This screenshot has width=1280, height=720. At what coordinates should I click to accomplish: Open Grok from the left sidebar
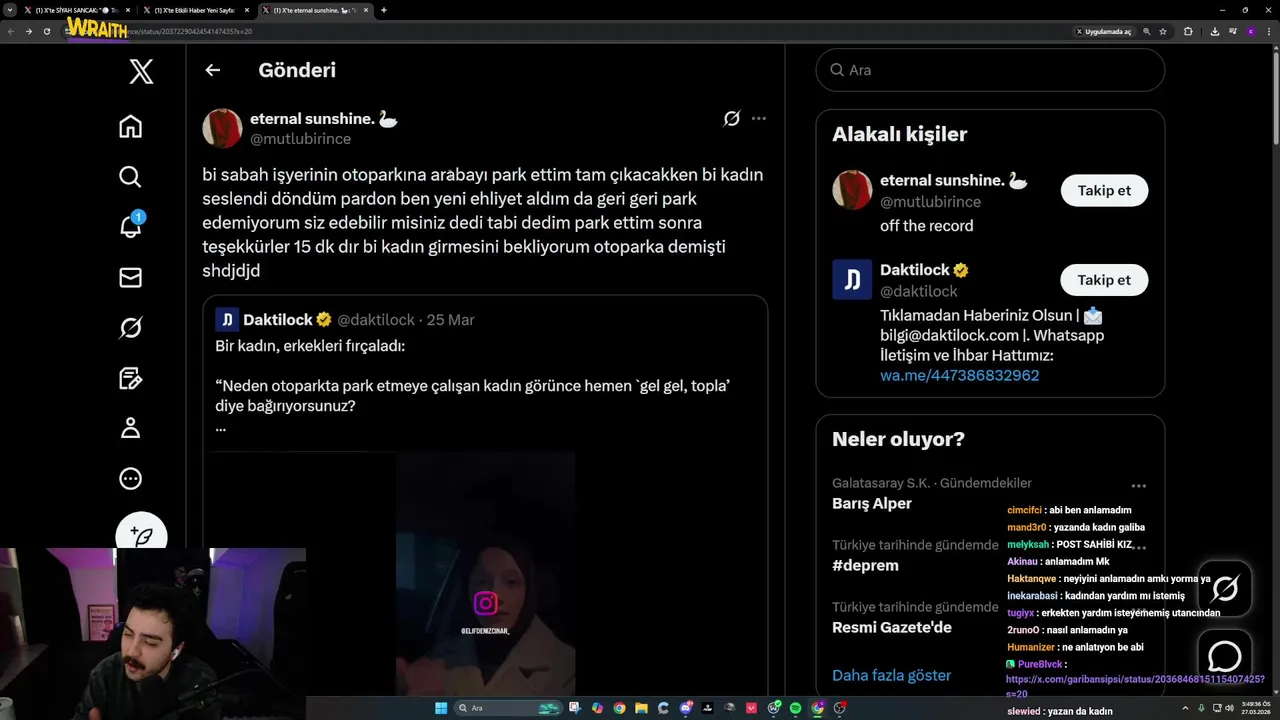pyautogui.click(x=130, y=328)
